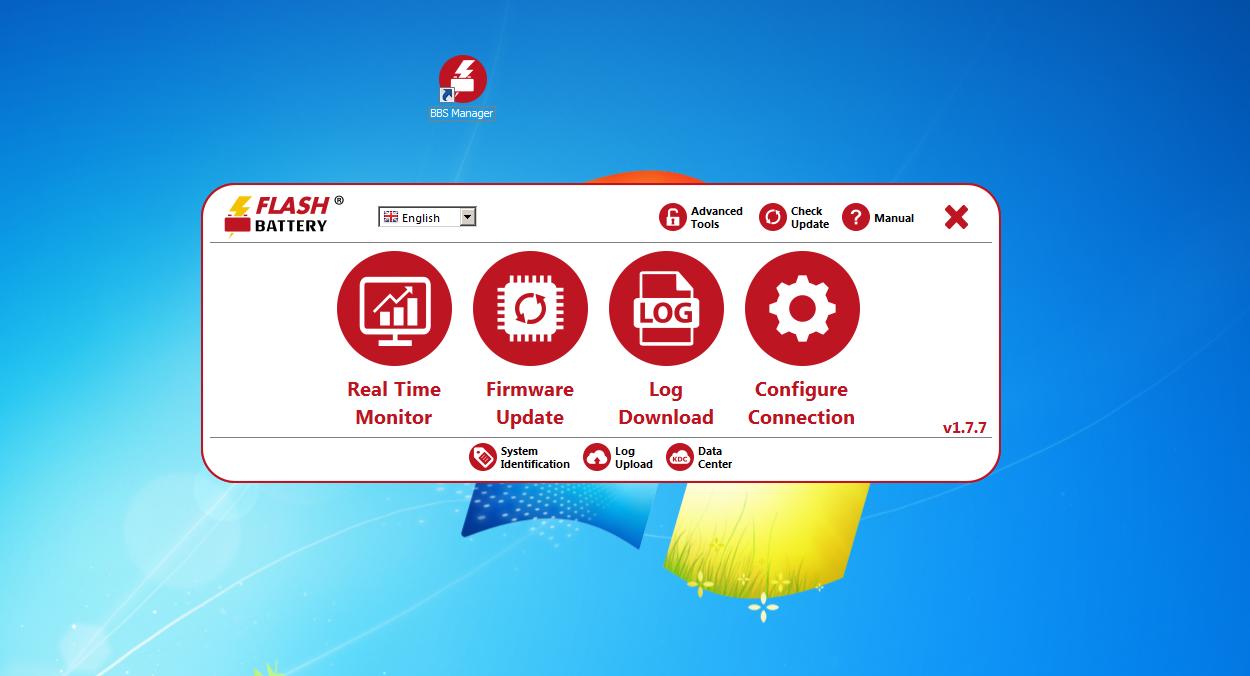This screenshot has height=676, width=1250.
Task: Close the app with the red X
Action: pos(956,217)
